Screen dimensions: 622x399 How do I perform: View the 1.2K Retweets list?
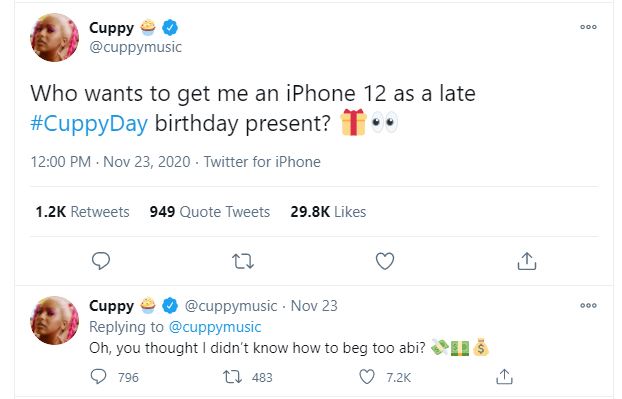(83, 212)
